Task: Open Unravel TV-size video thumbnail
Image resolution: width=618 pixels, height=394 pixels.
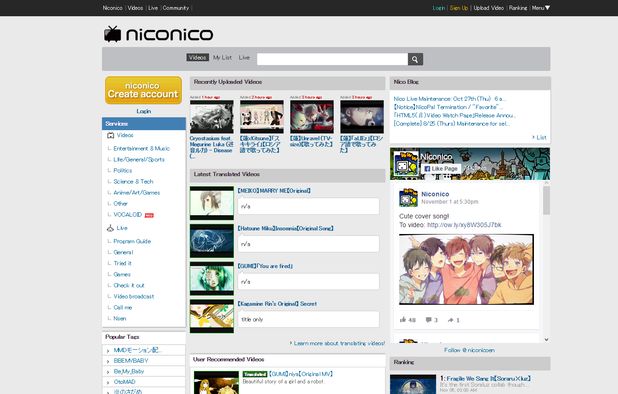Action: point(312,117)
